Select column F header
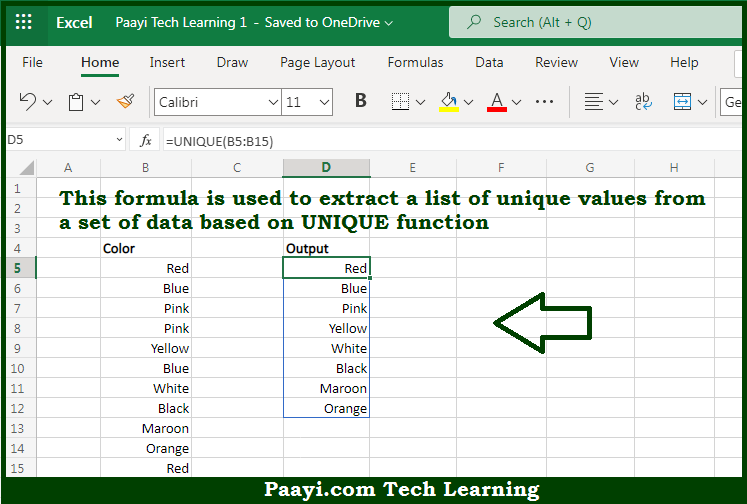The image size is (747, 504). click(501, 168)
